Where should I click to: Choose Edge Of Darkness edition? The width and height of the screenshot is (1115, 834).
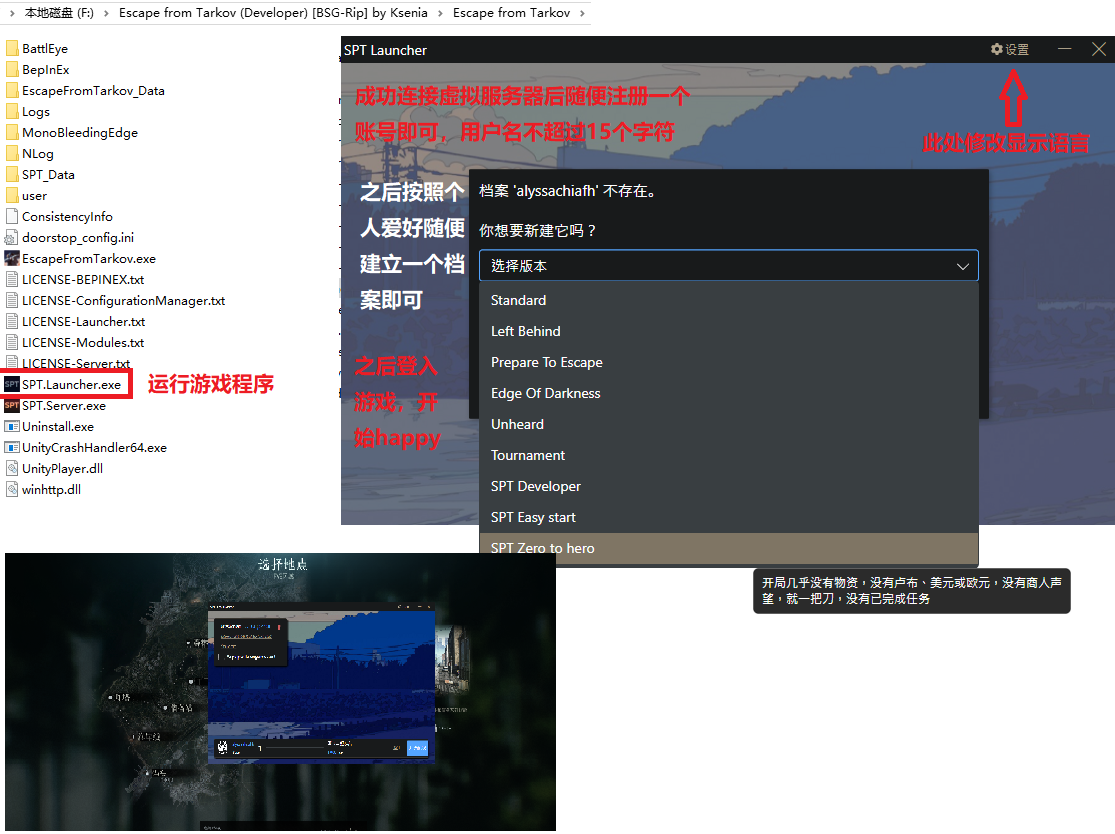(x=729, y=393)
